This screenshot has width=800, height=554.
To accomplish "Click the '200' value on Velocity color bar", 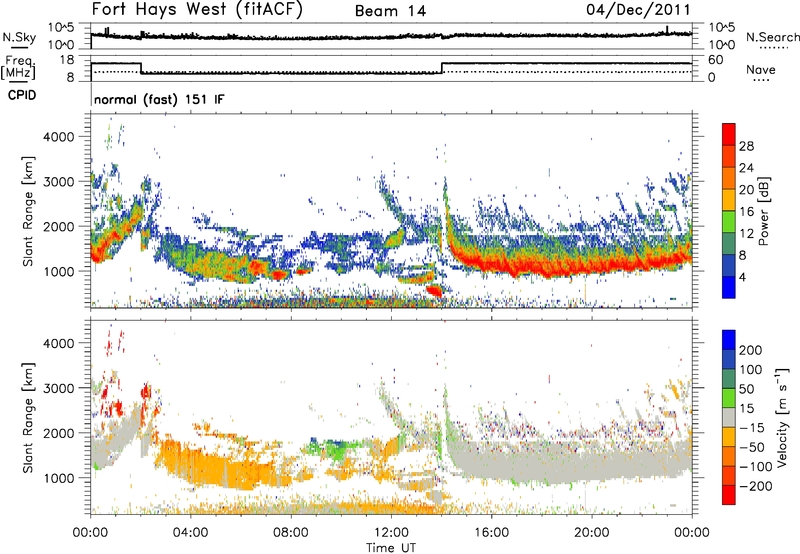I will pos(751,350).
